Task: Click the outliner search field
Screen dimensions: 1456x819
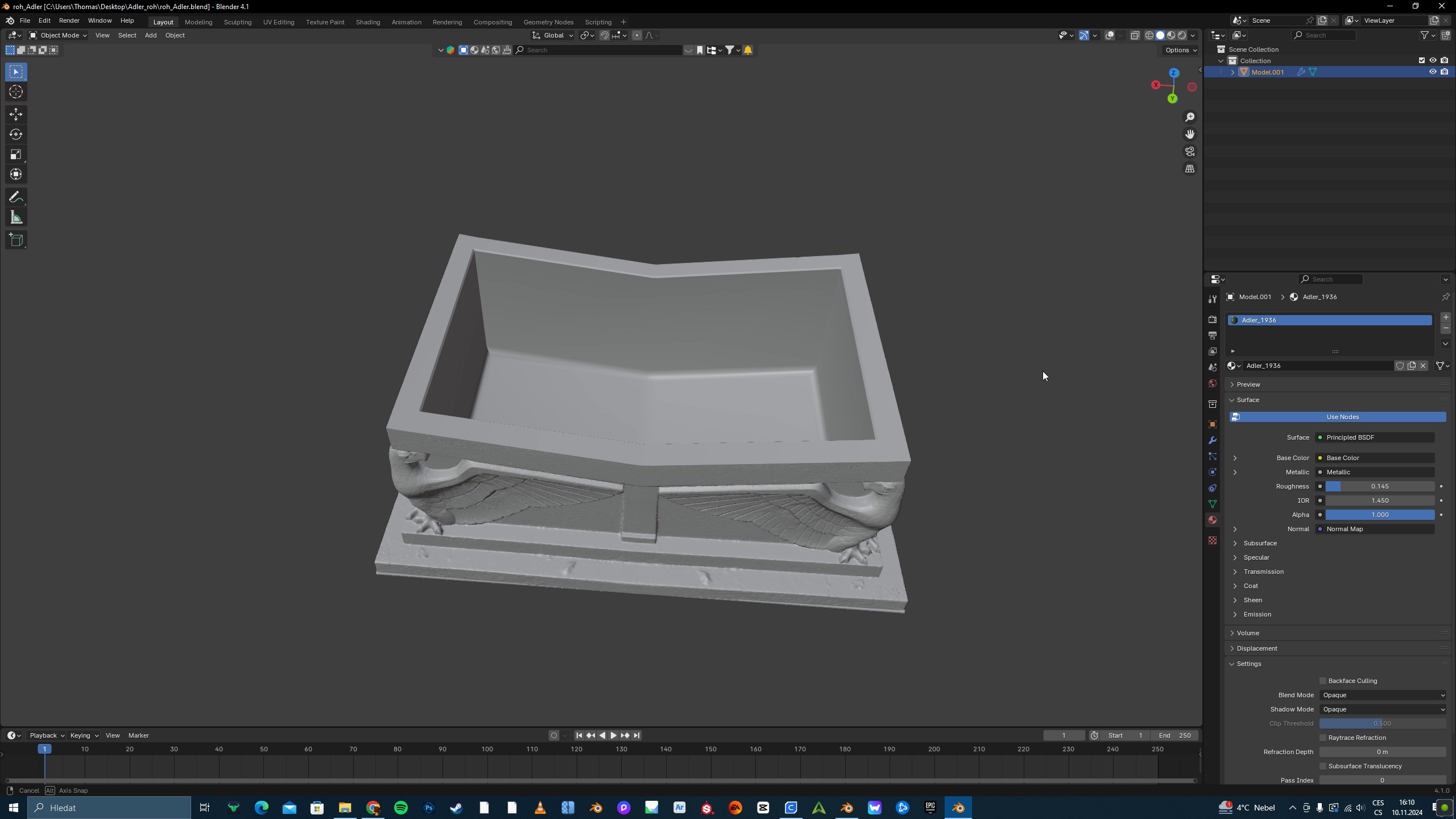Action: point(1323,35)
